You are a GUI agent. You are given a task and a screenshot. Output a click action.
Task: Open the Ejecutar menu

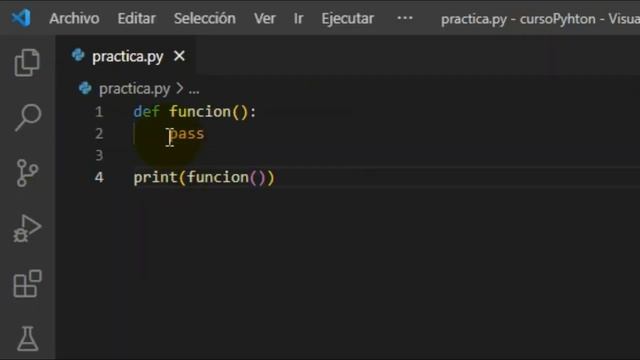tap(347, 19)
